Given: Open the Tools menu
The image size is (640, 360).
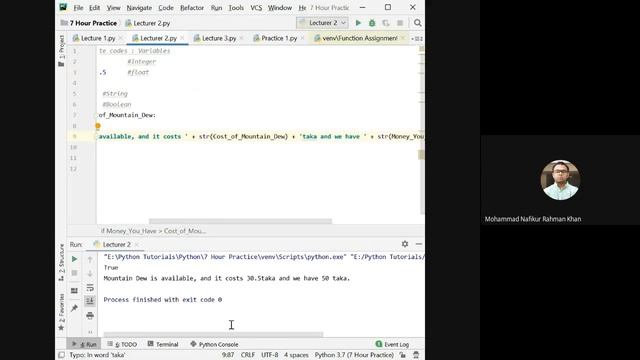Looking at the screenshot, I should (x=236, y=8).
